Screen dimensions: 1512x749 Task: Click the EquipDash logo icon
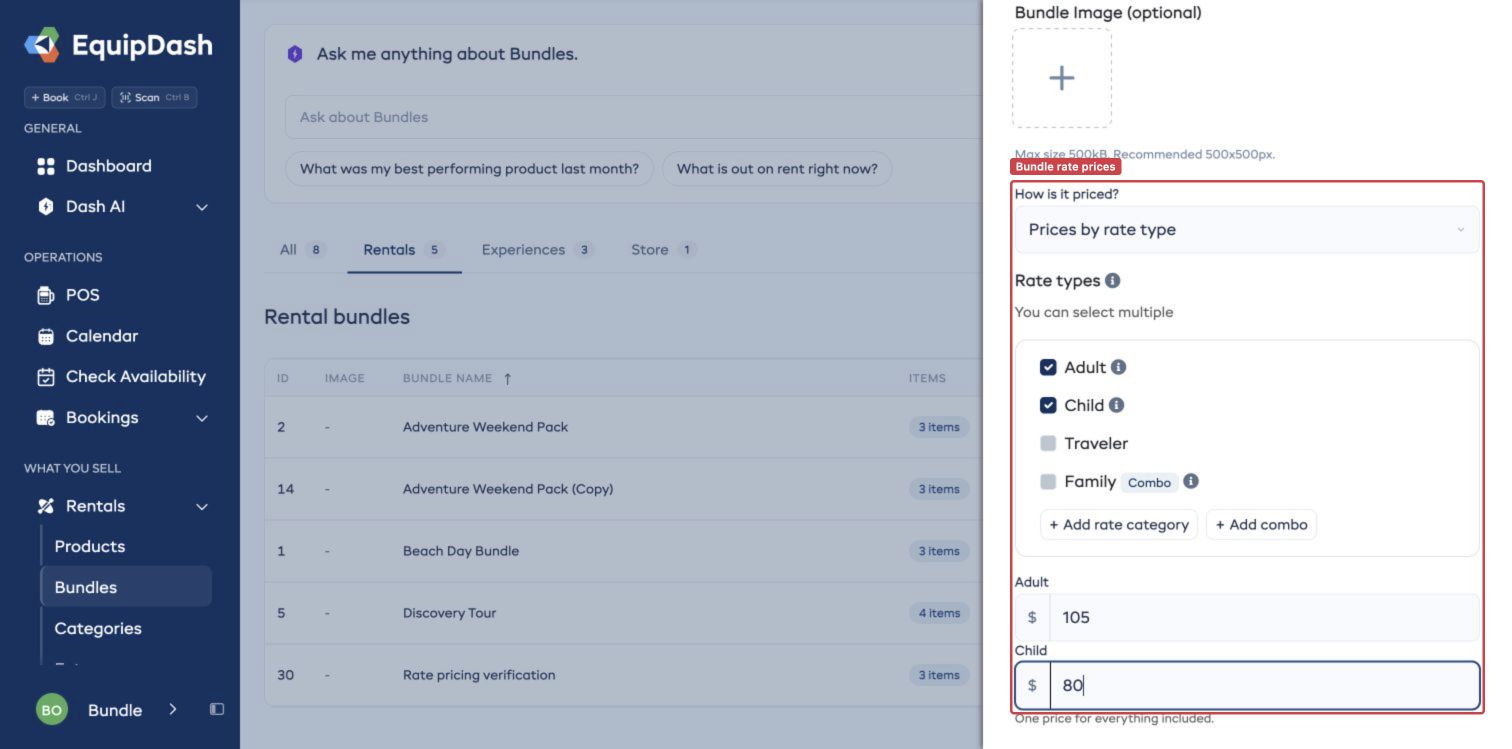(42, 45)
